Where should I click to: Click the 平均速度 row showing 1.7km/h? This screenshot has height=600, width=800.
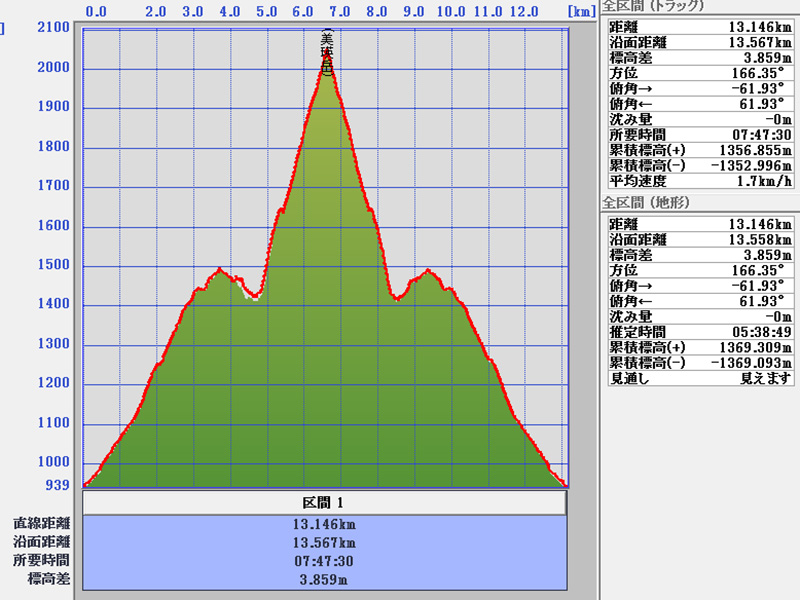(x=700, y=181)
